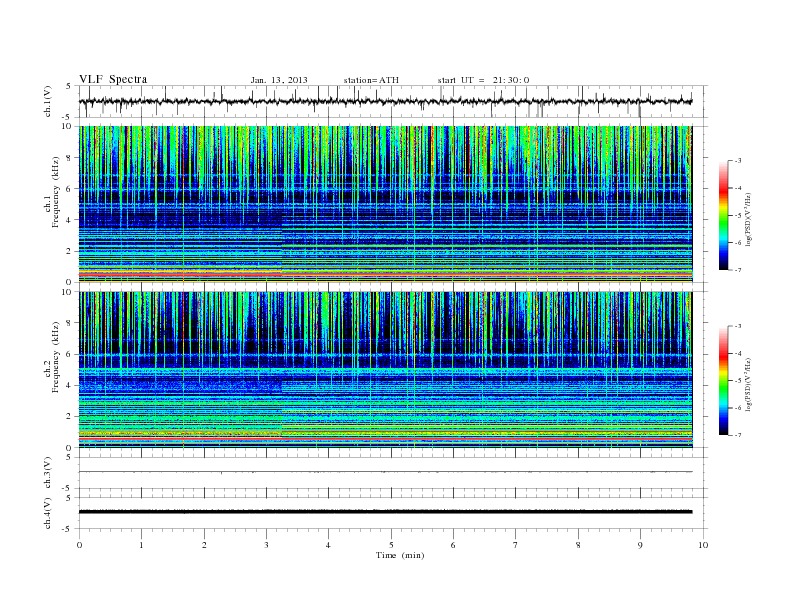This screenshot has width=792, height=612.
Task: Click the ch.2 spectrogram color bar
Action: (723, 380)
